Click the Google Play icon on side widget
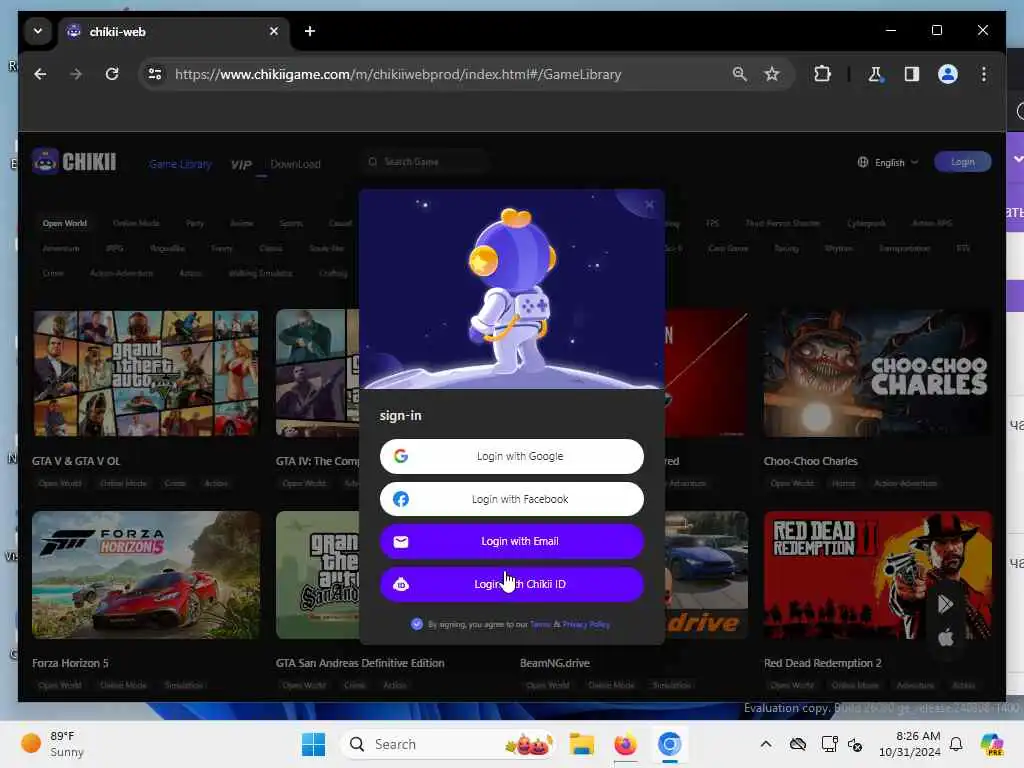This screenshot has height=768, width=1024. [945, 604]
